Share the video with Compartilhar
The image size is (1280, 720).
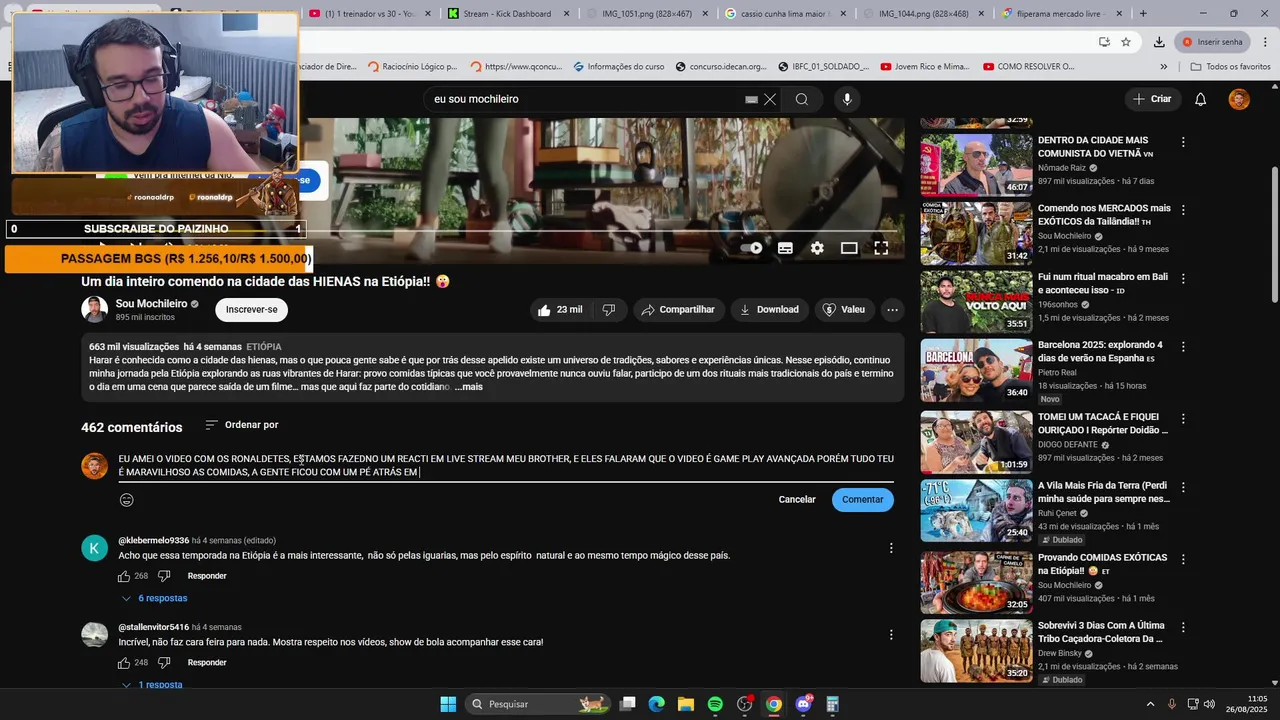point(678,310)
